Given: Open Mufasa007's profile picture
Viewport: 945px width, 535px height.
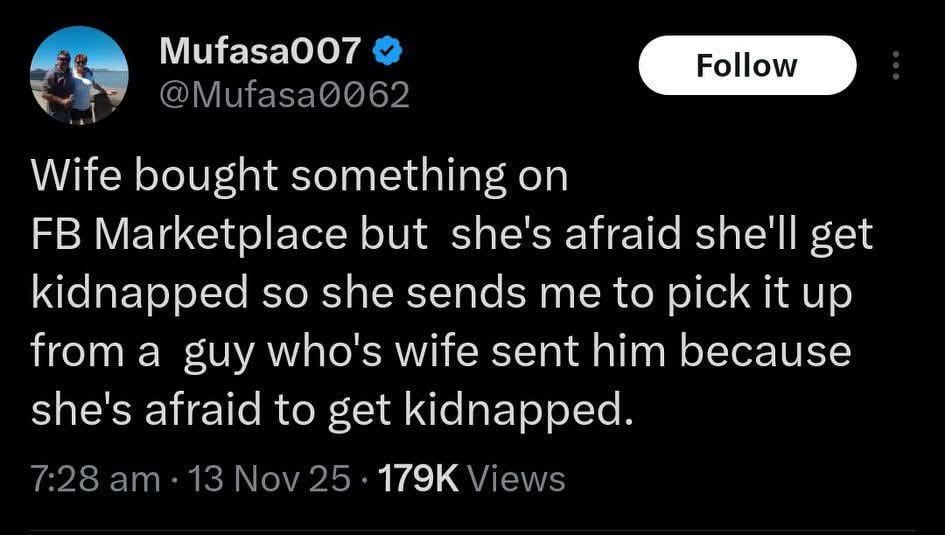Looking at the screenshot, I should (79, 75).
